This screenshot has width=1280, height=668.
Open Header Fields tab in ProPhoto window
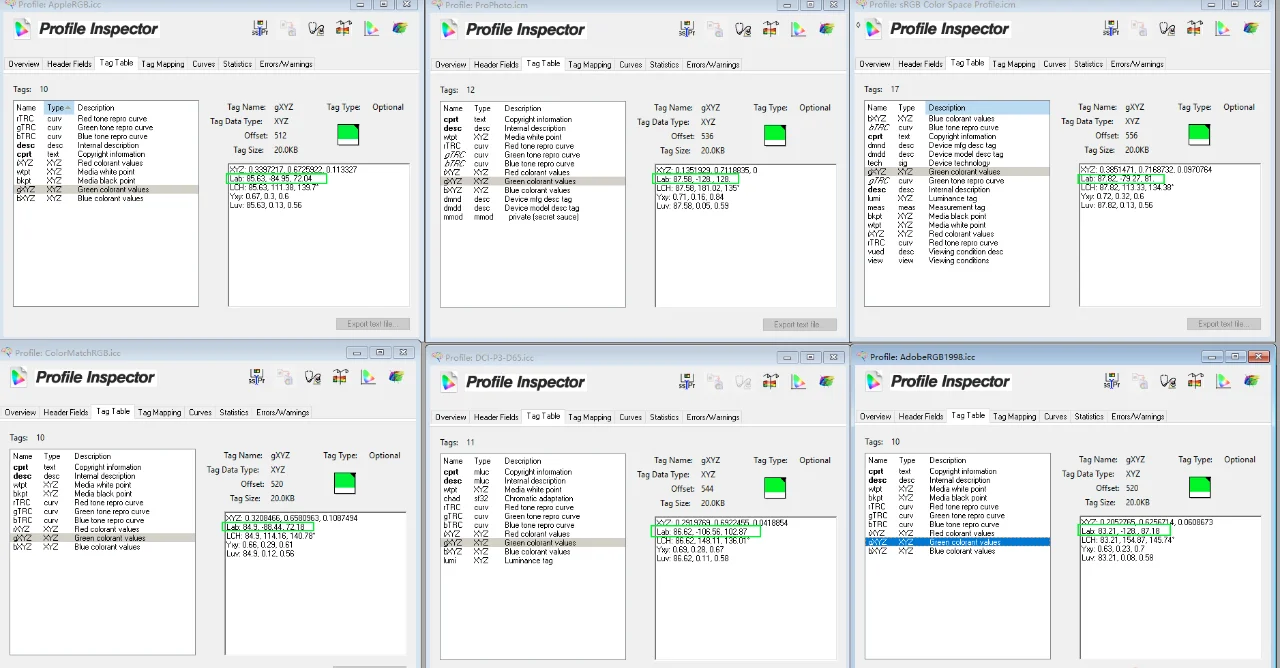coord(496,64)
